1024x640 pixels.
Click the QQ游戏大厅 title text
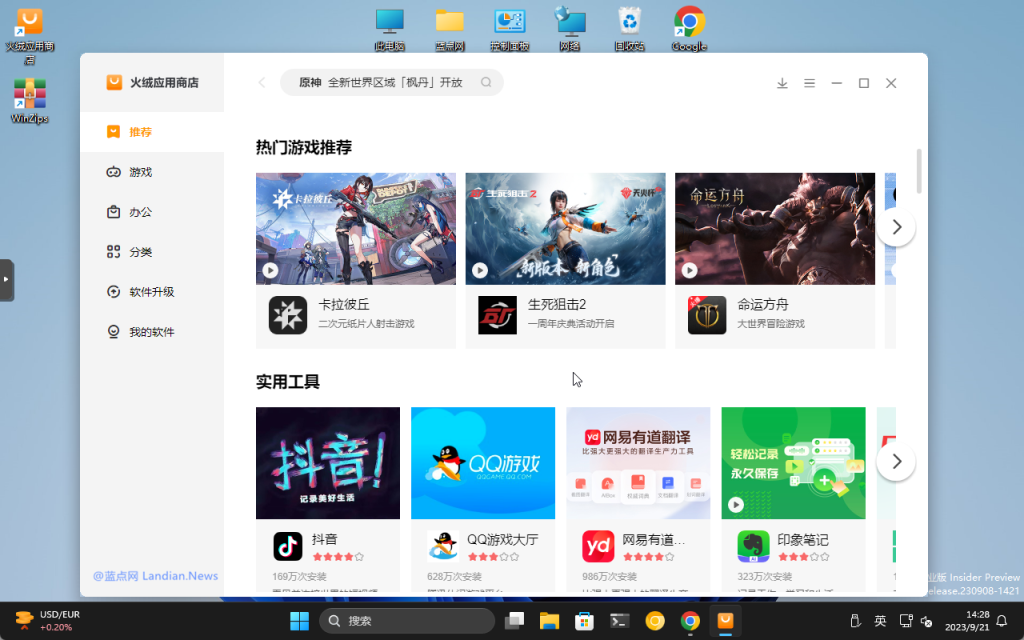(x=503, y=539)
